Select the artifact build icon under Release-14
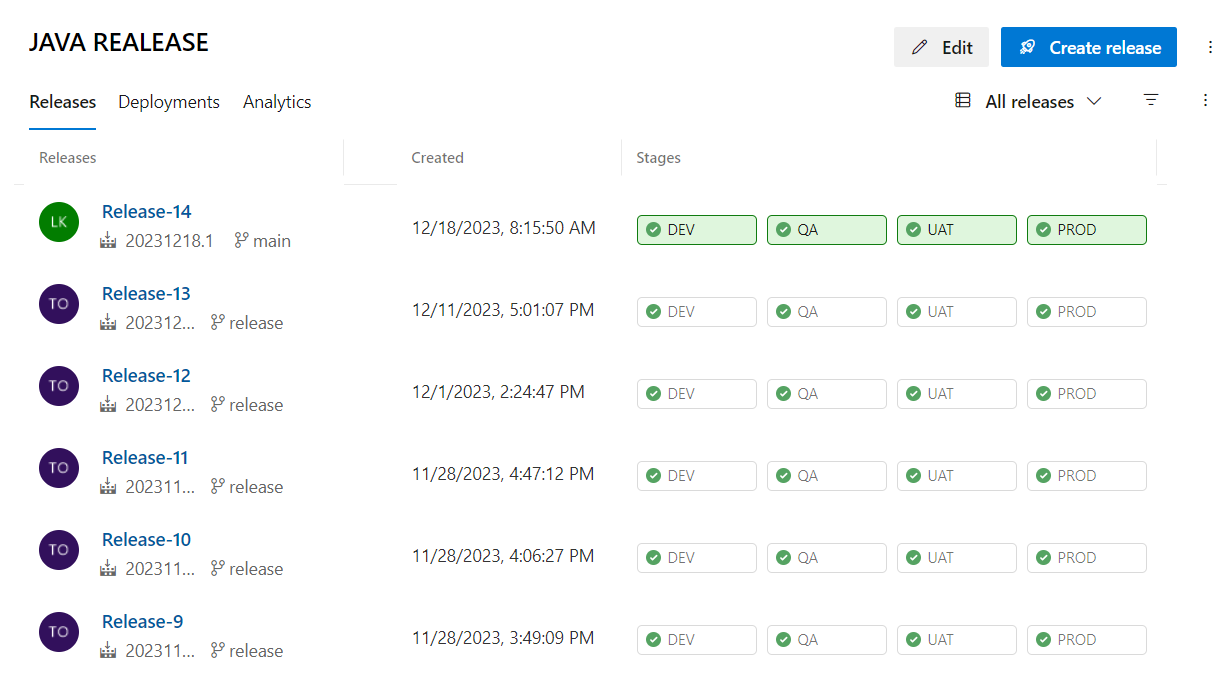This screenshot has width=1232, height=685. click(x=107, y=240)
